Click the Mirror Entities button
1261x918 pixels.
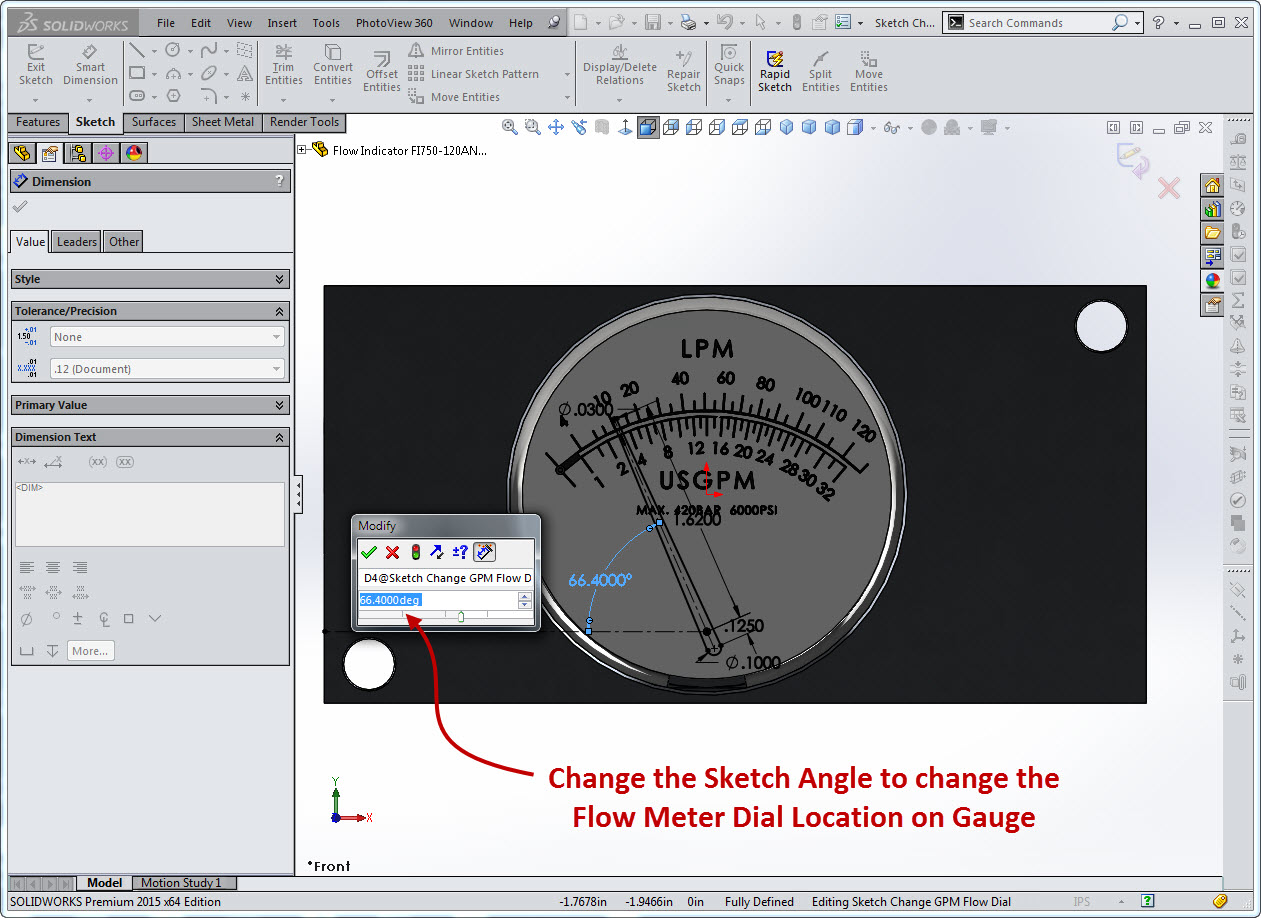click(x=467, y=51)
